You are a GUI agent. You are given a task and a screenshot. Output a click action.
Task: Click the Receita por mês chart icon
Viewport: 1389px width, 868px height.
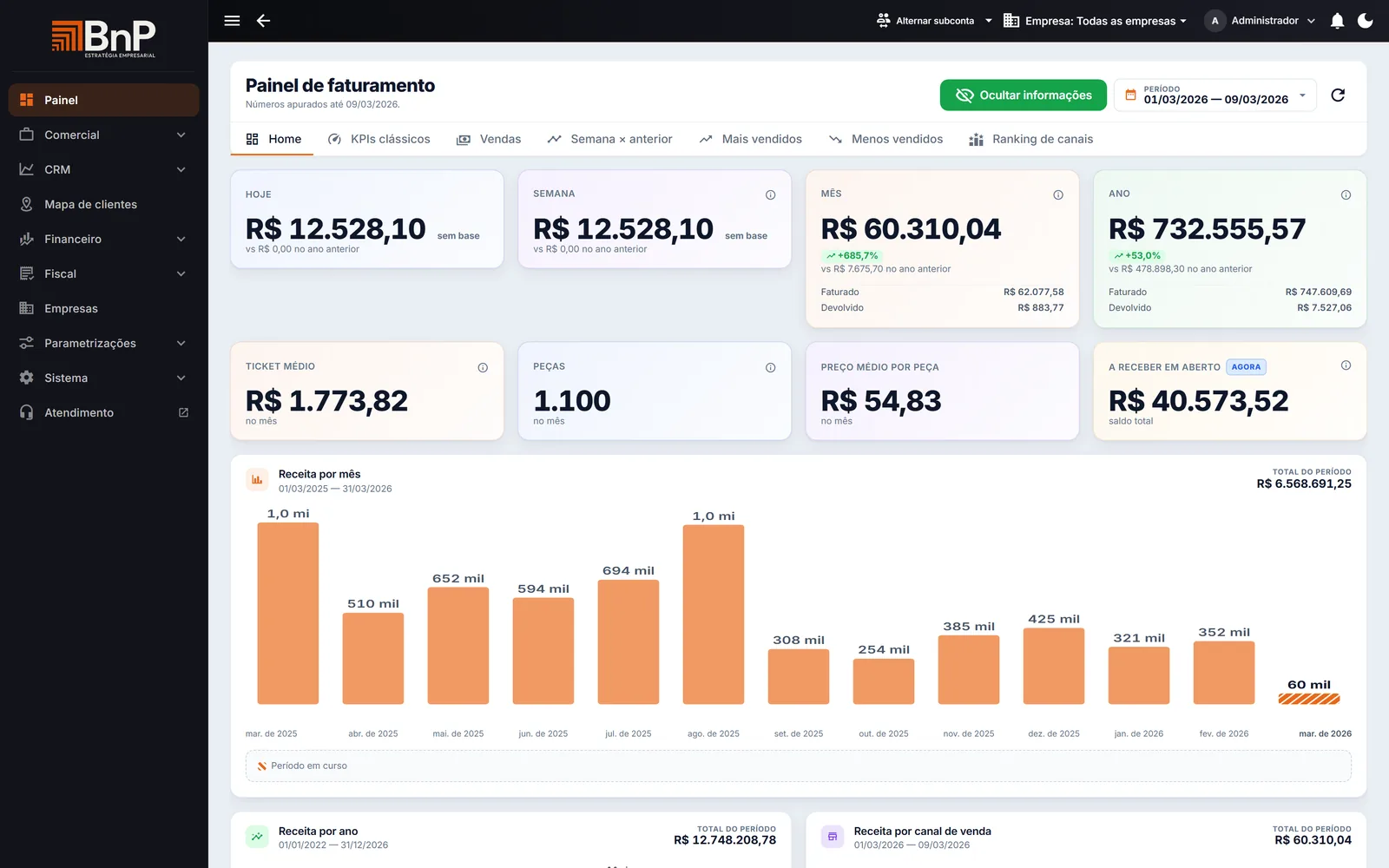[257, 479]
